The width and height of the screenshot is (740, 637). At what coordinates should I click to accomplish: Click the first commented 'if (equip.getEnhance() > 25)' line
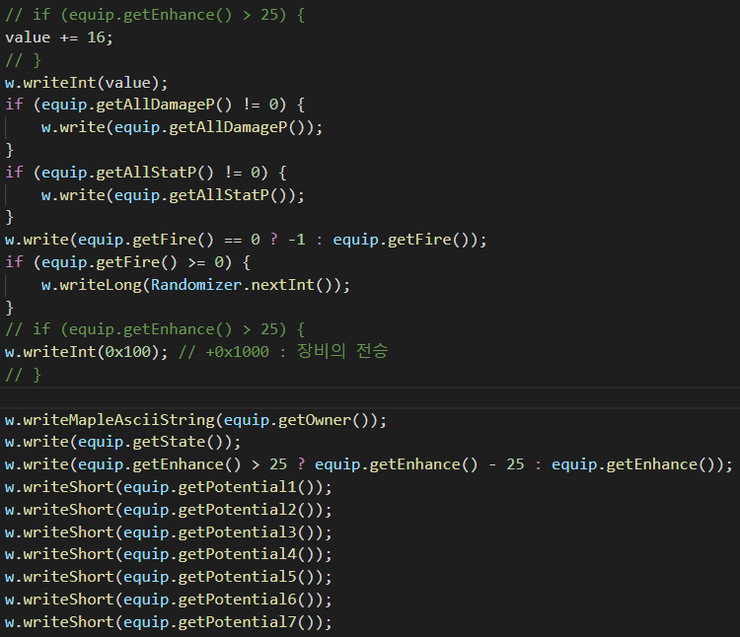(155, 15)
